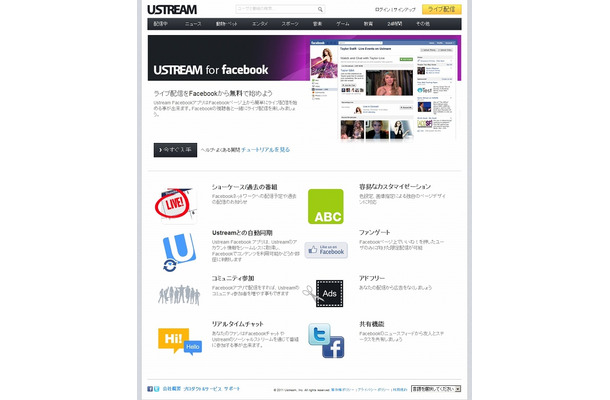This screenshot has width=610, height=400.
Task: Open the 会社概要 footer link
Action: 172,389
